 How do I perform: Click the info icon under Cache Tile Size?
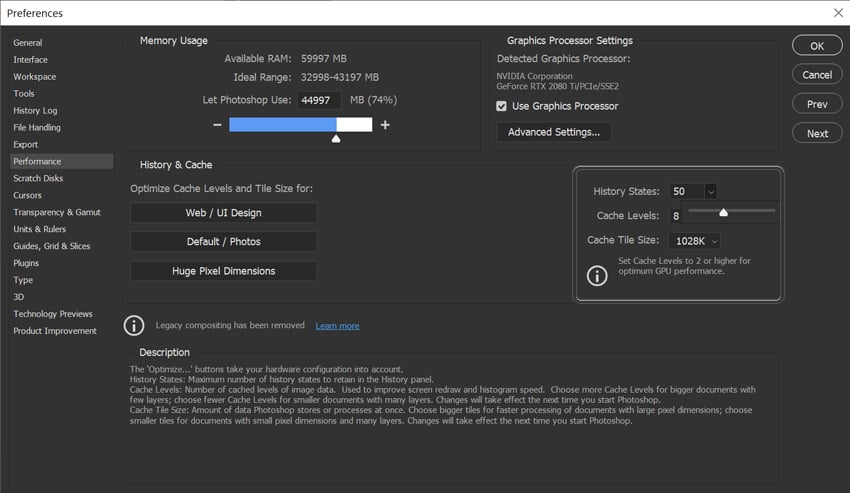[x=597, y=275]
